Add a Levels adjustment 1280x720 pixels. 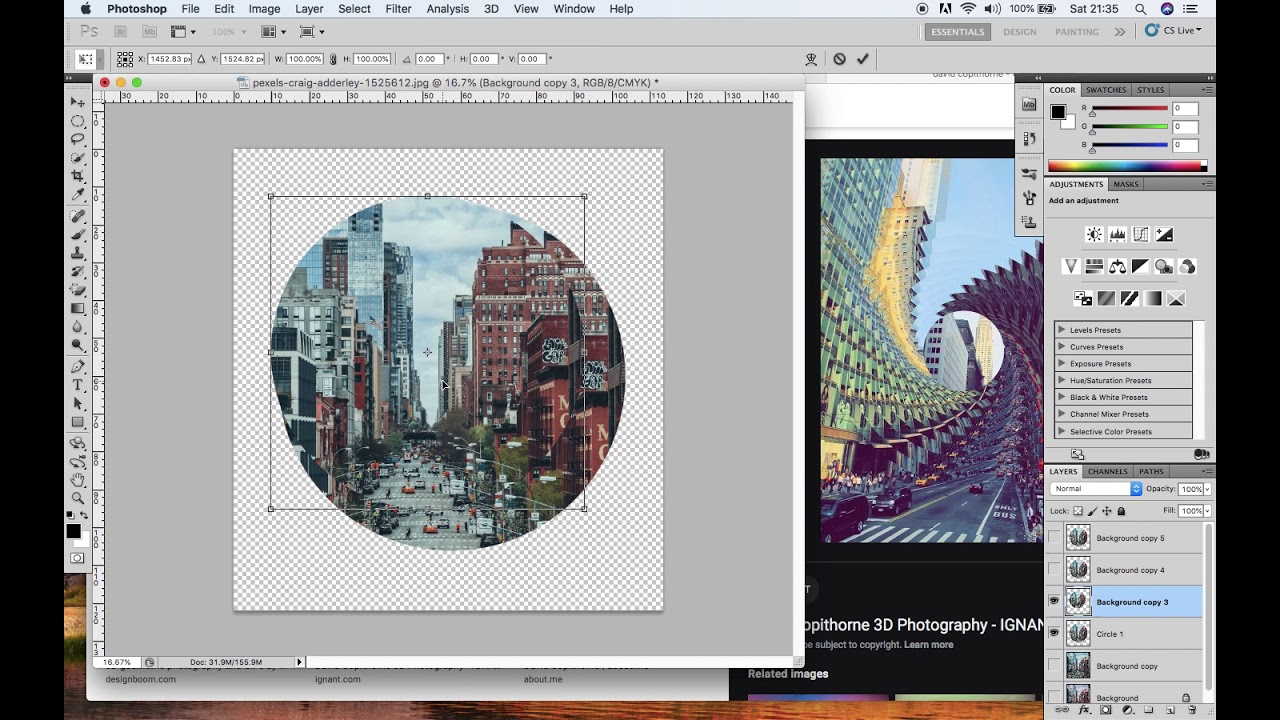pos(1117,235)
